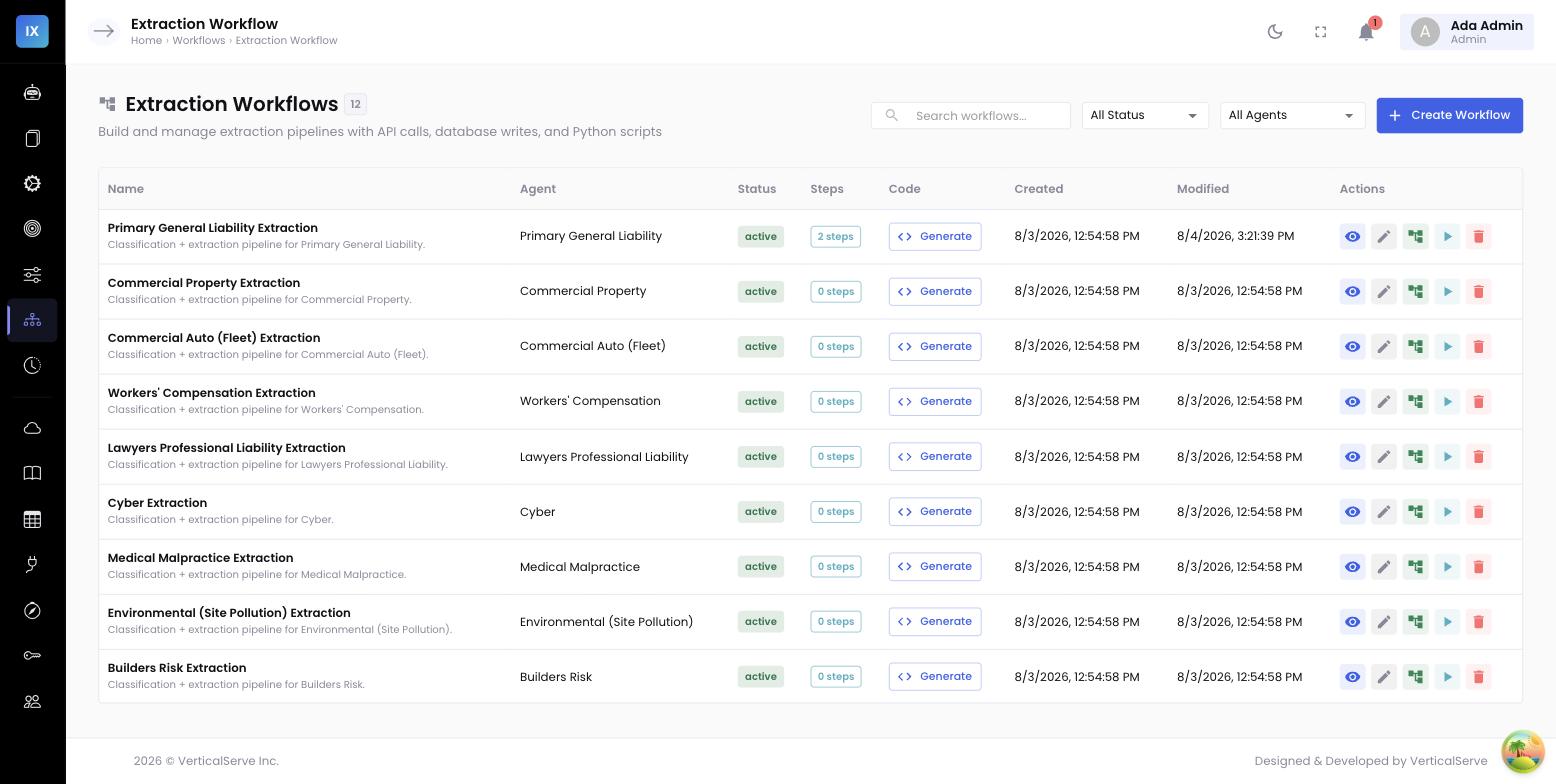View Commercial Property Extraction via eye icon
The height and width of the screenshot is (784, 1556).
click(1352, 292)
